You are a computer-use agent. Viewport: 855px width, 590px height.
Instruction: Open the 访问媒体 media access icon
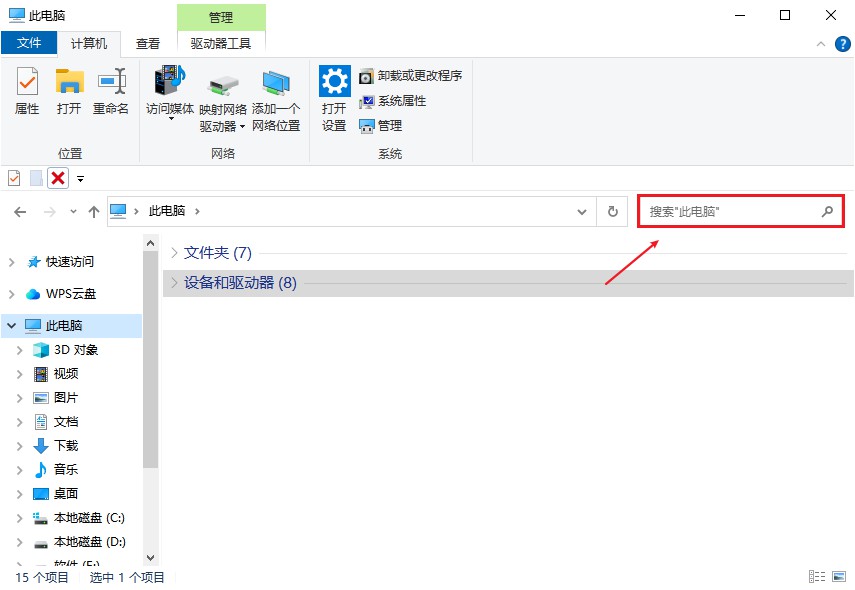pyautogui.click(x=170, y=81)
